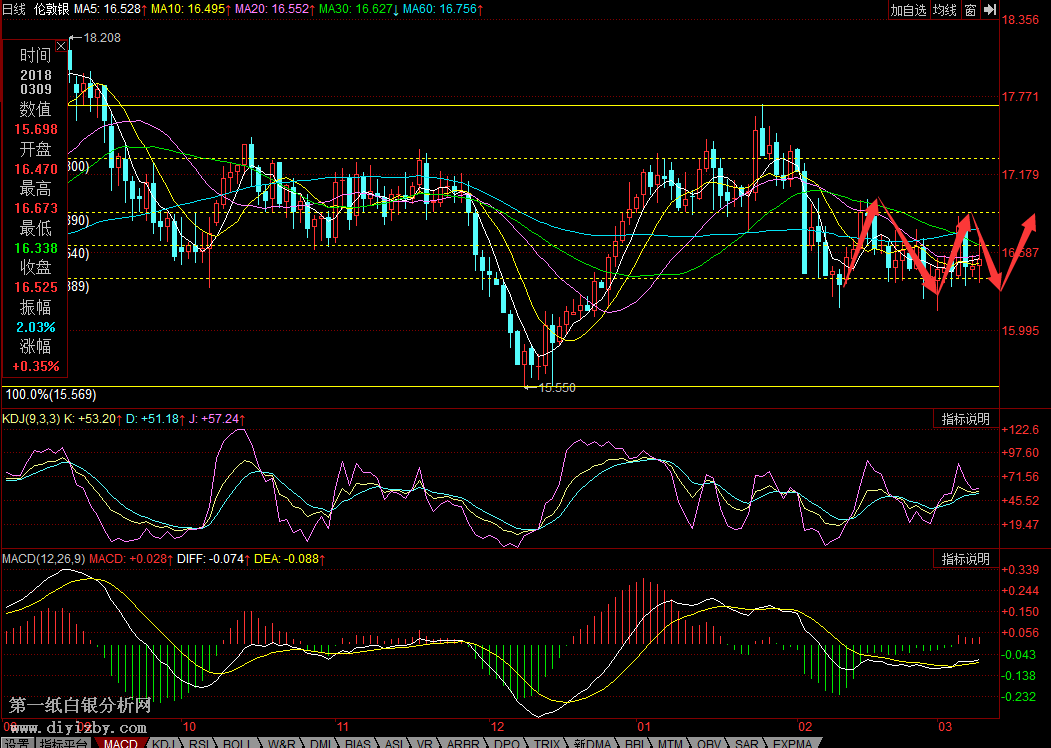The width and height of the screenshot is (1051, 748).
Task: Click the jump-to-end arrow icon
Action: pos(990,10)
